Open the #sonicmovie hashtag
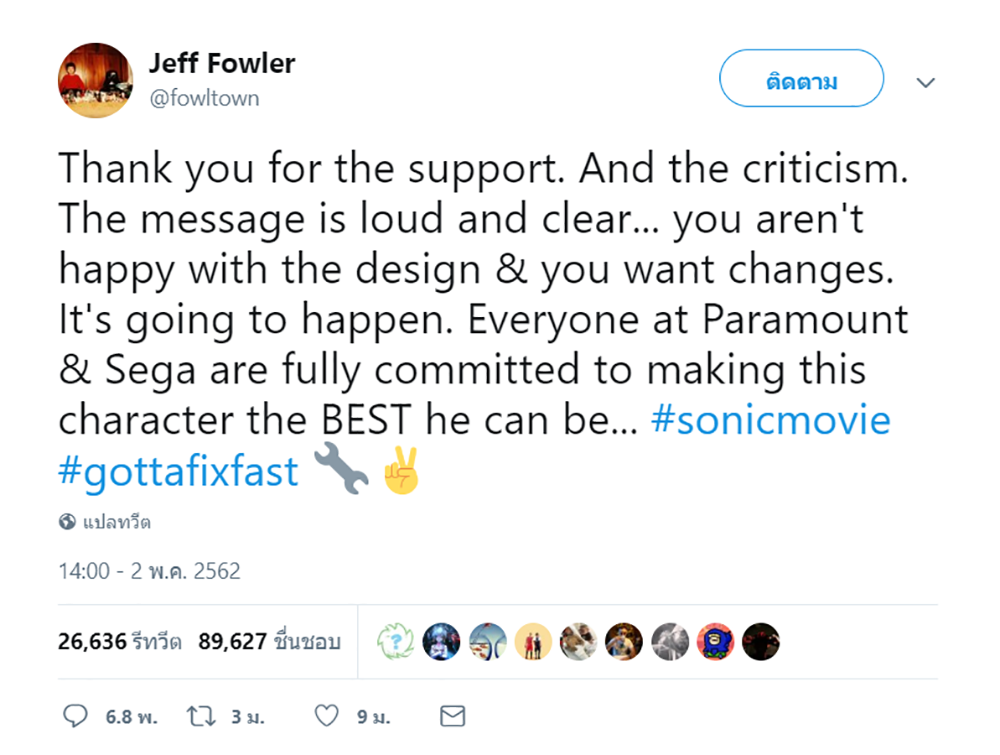 769,419
